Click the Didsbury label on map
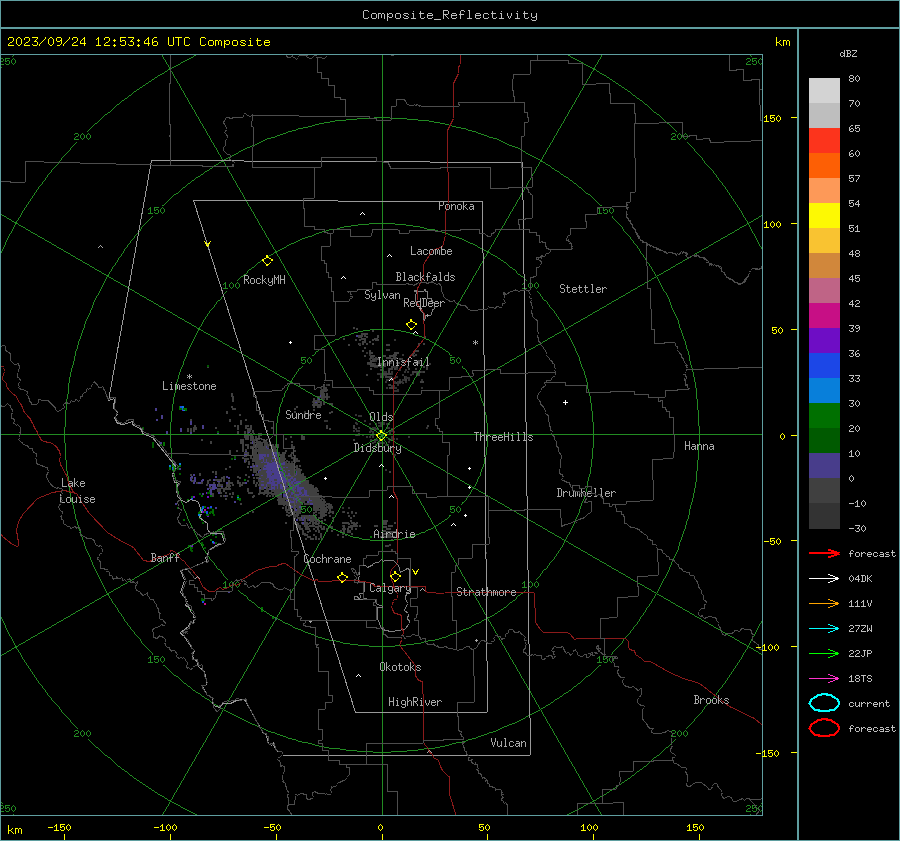 (x=377, y=448)
